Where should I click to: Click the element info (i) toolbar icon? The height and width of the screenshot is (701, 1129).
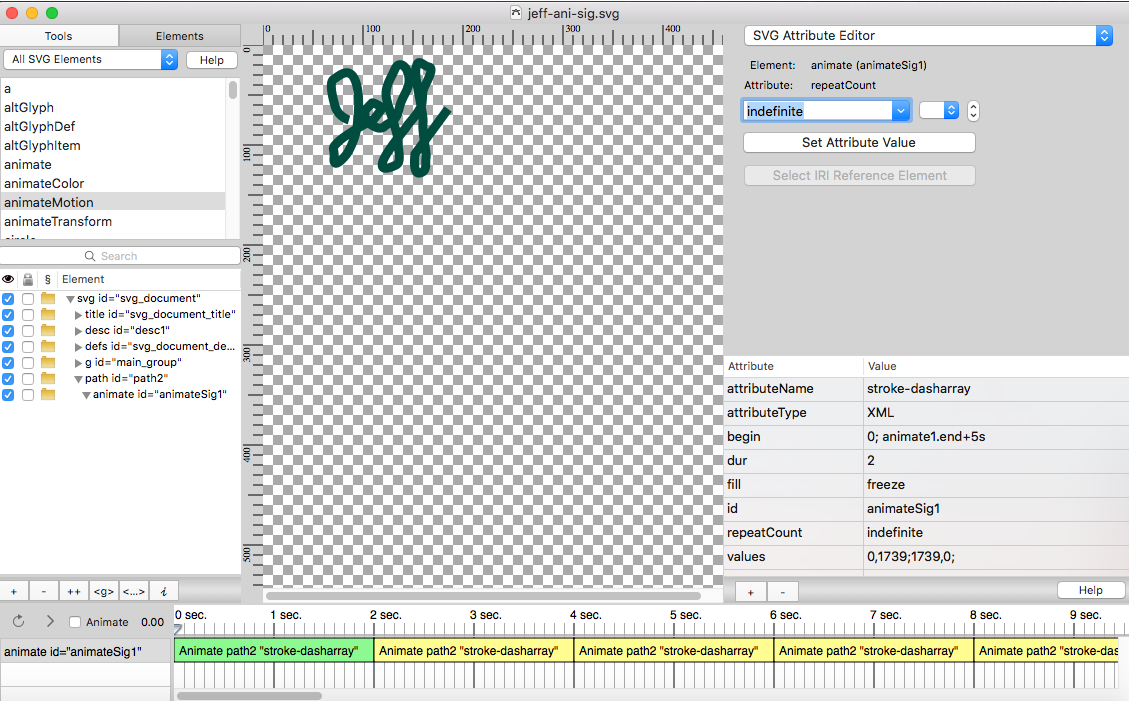pos(163,591)
